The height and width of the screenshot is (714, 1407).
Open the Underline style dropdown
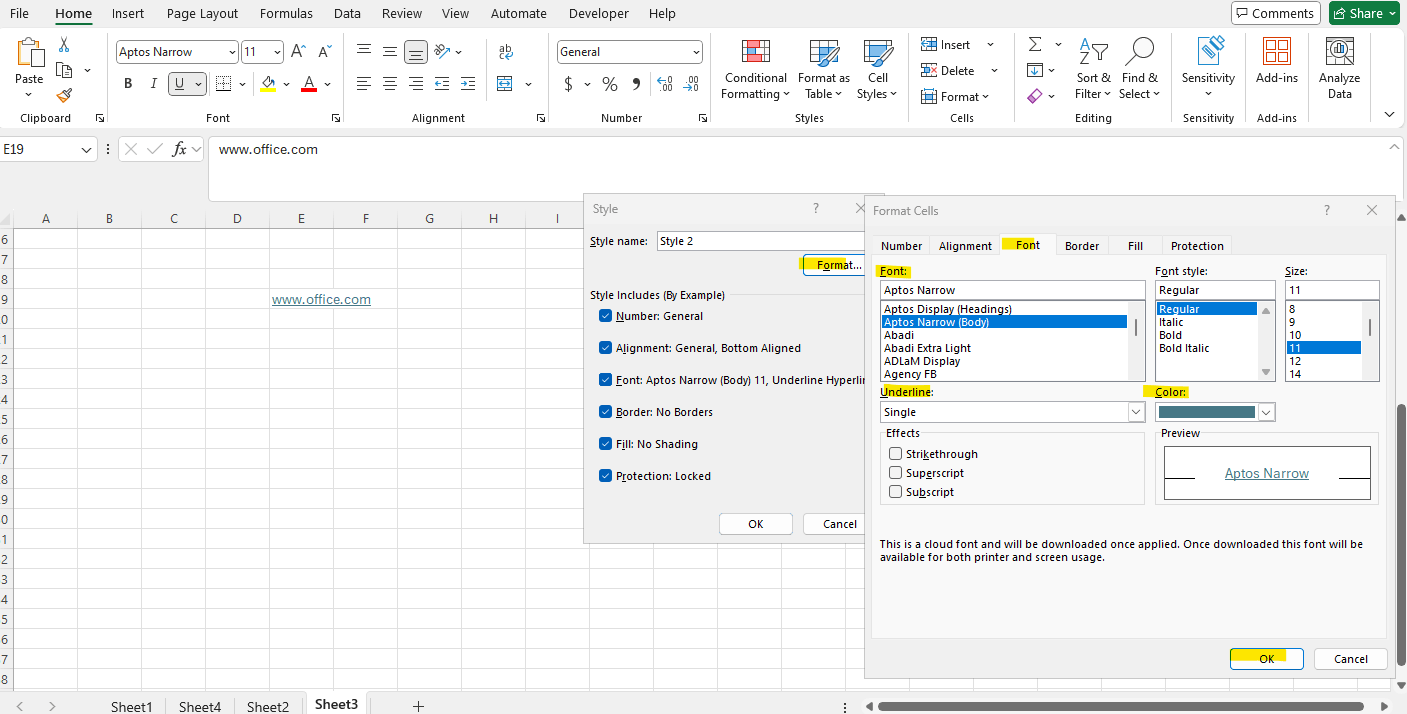point(1135,411)
